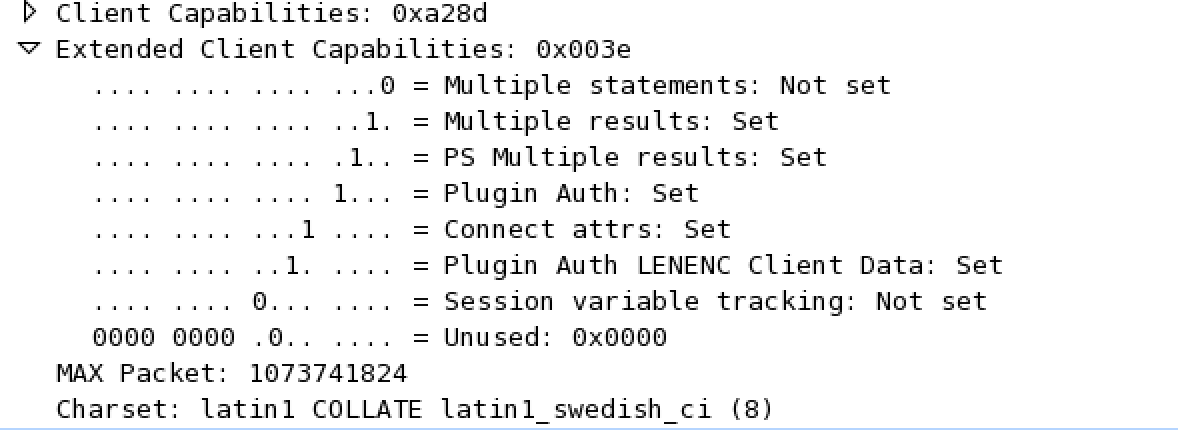Select the Plugin Auth: Set line
Viewport: 1178px width, 430px height.
(571, 193)
